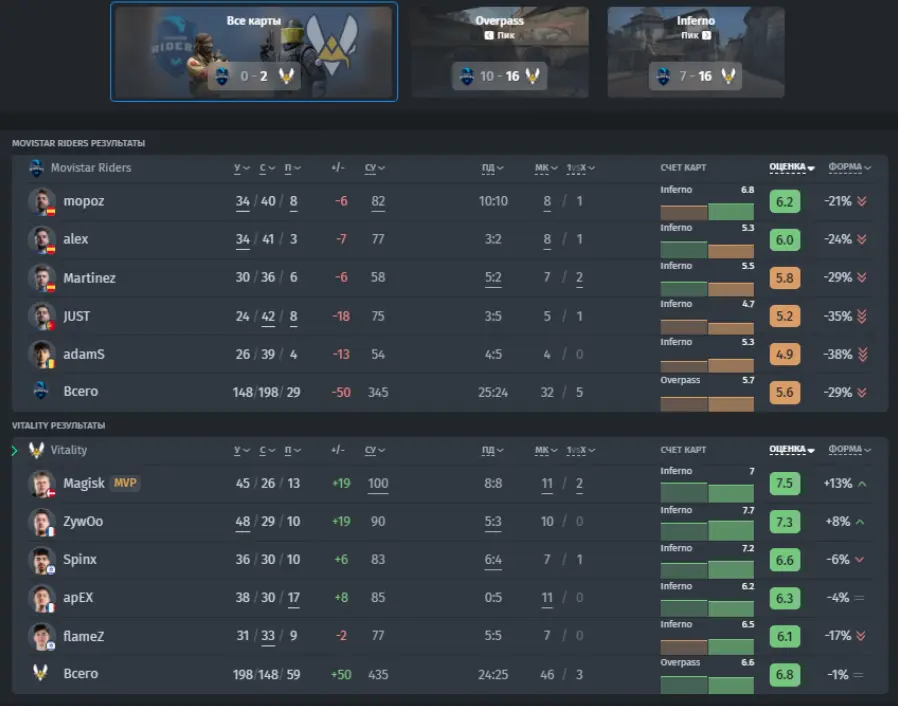This screenshot has height=706, width=898.
Task: Select the Все карты map tab
Action: tap(254, 52)
